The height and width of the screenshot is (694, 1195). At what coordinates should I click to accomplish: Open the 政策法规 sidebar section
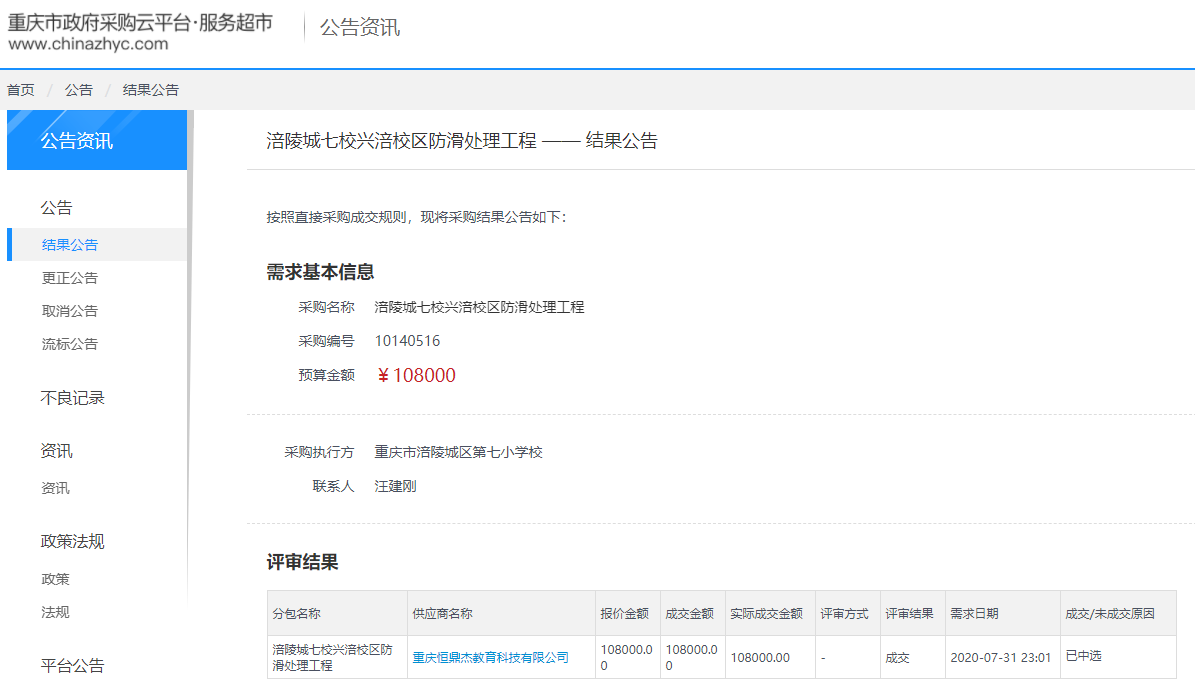point(72,542)
